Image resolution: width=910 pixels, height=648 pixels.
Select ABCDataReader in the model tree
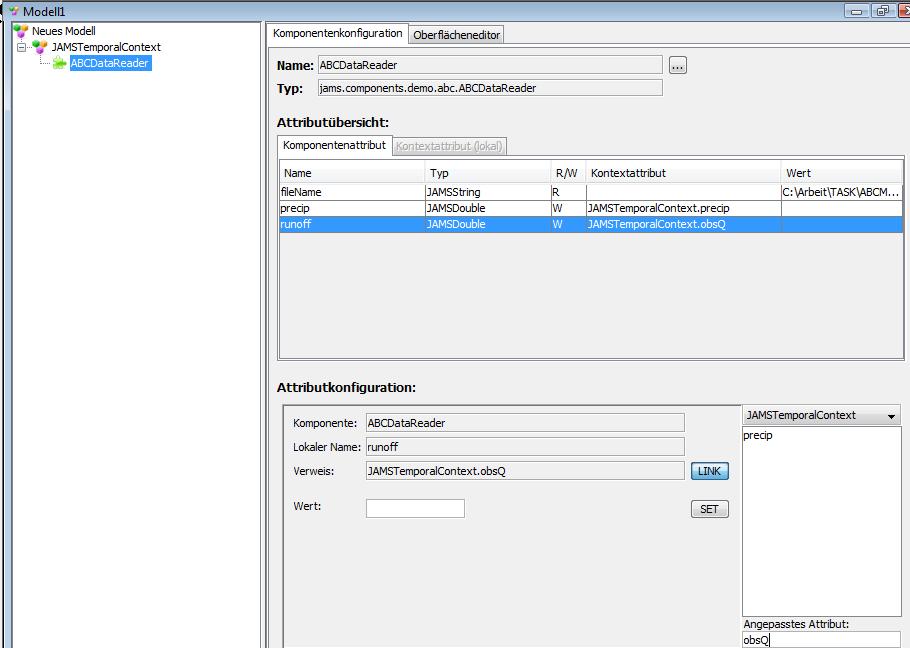110,63
